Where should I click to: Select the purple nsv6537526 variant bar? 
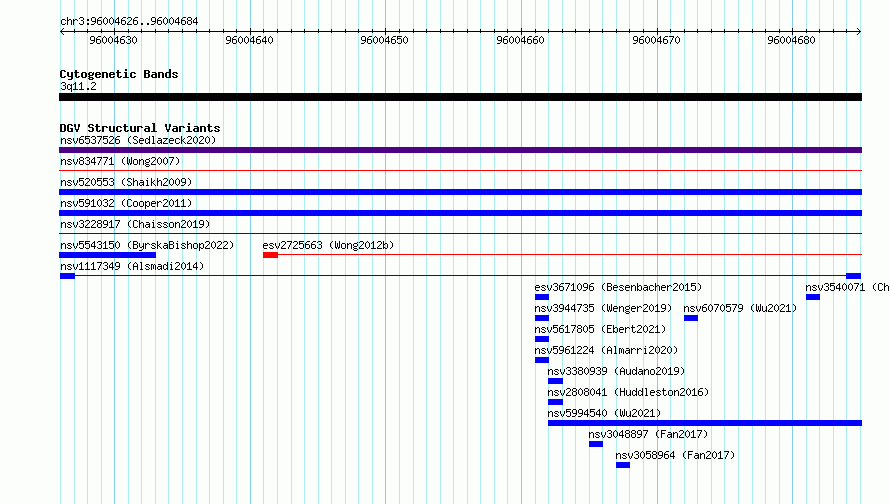(460, 150)
